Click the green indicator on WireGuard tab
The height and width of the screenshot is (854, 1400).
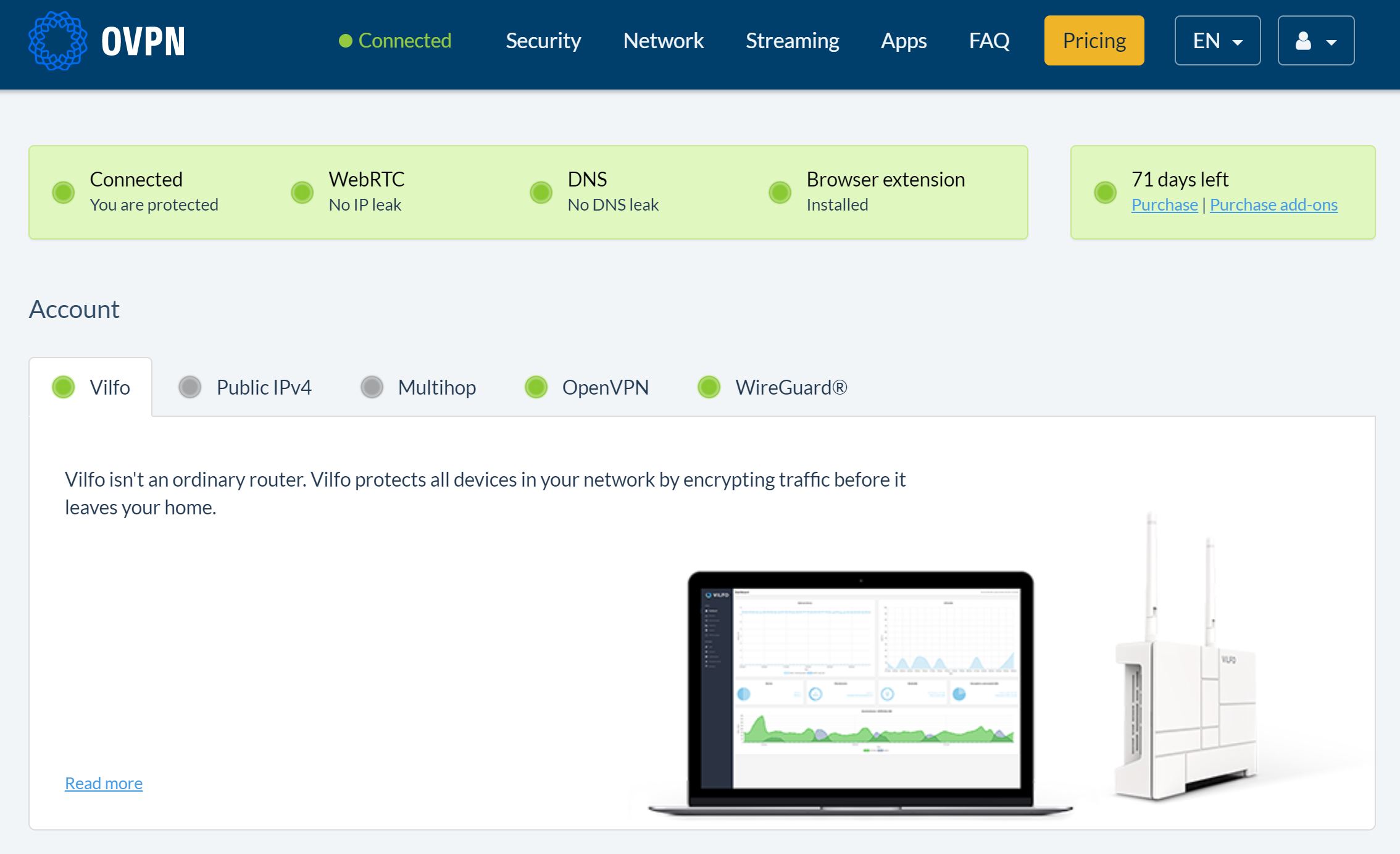tap(709, 387)
